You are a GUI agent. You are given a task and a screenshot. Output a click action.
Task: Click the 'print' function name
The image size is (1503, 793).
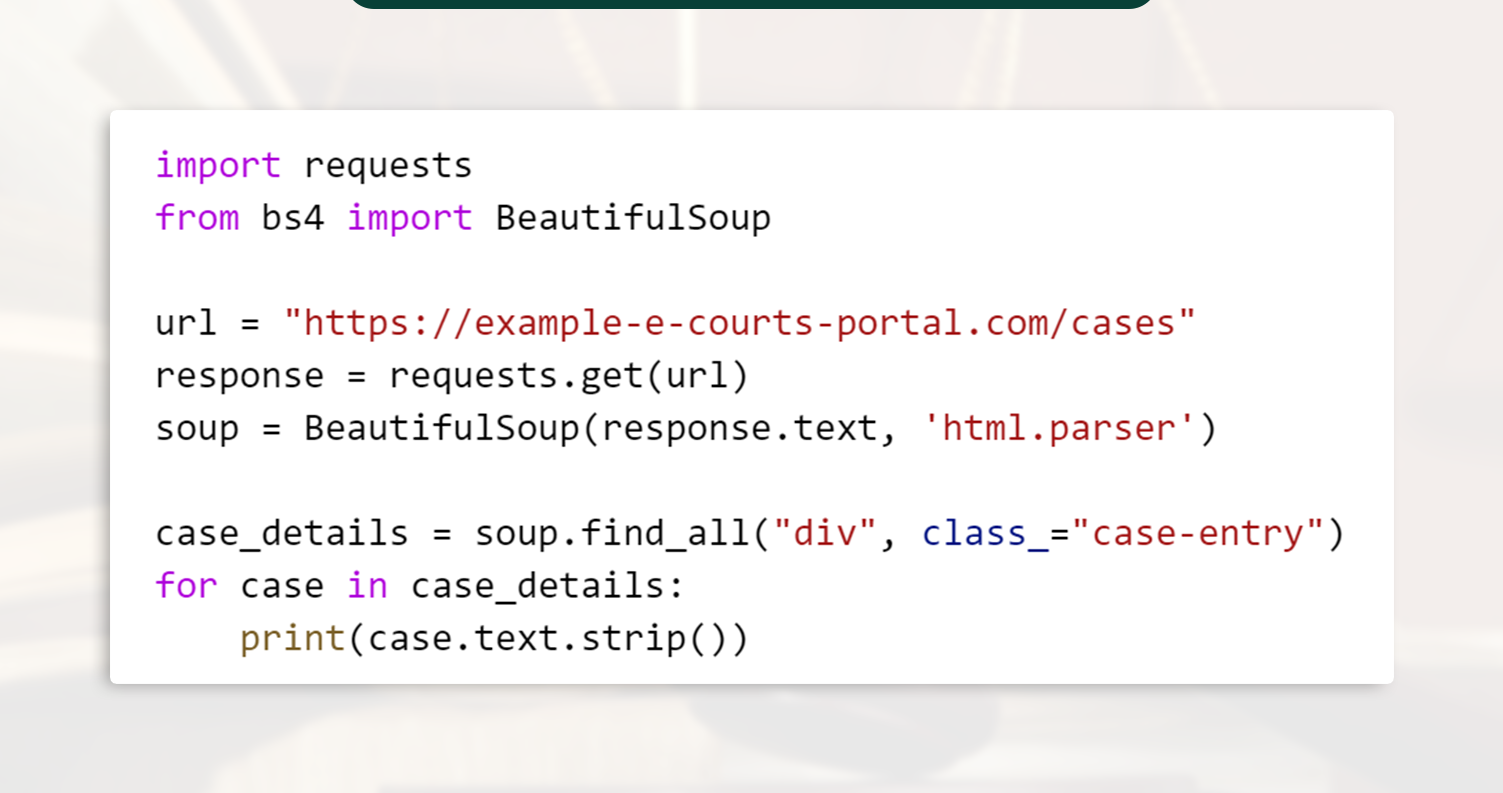pyautogui.click(x=292, y=638)
